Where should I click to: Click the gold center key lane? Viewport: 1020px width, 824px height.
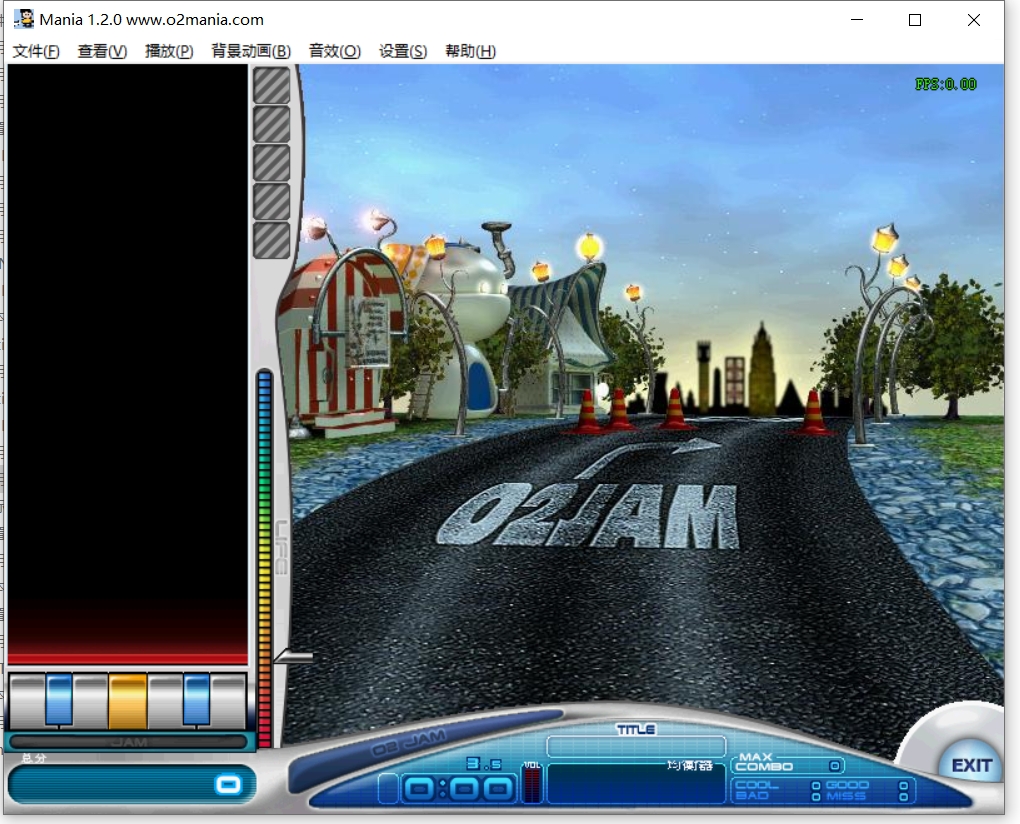(128, 701)
